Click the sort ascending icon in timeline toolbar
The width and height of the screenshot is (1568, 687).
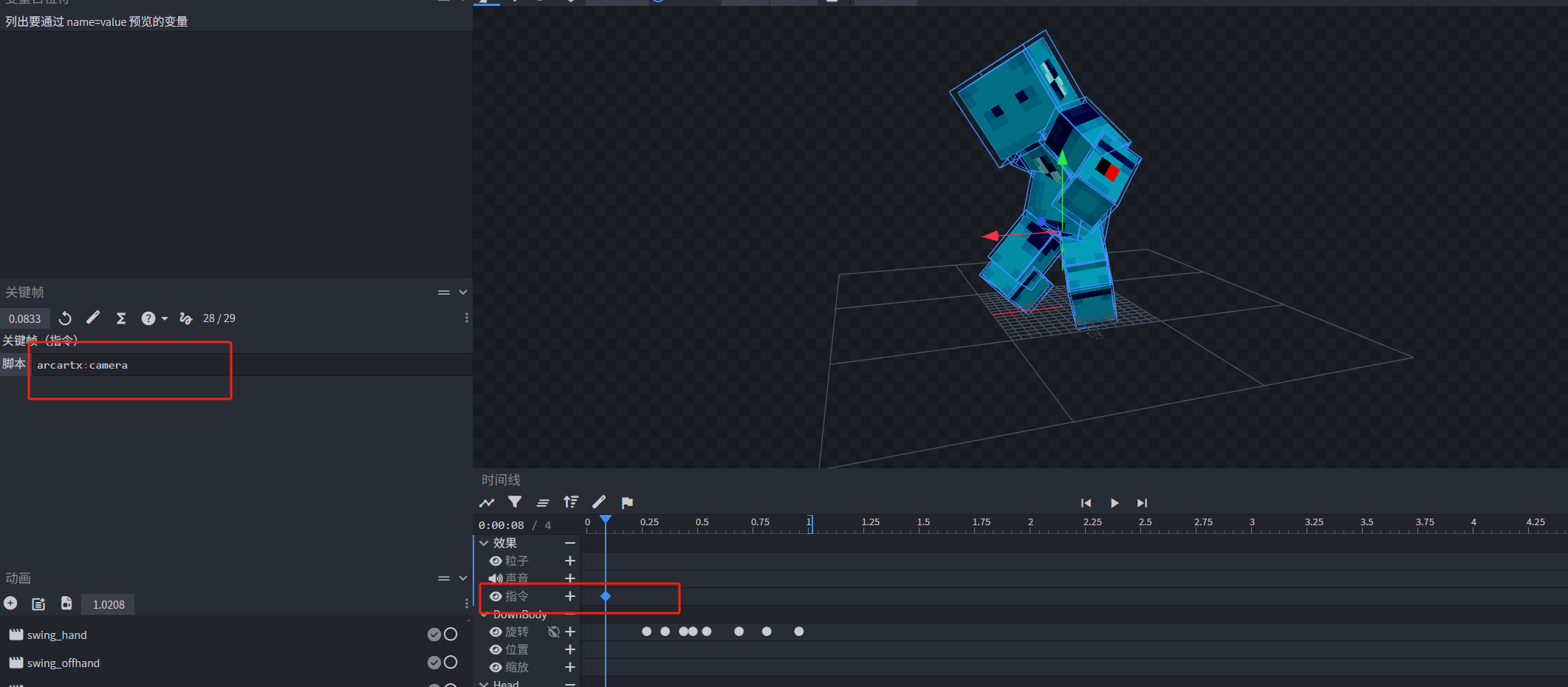570,502
